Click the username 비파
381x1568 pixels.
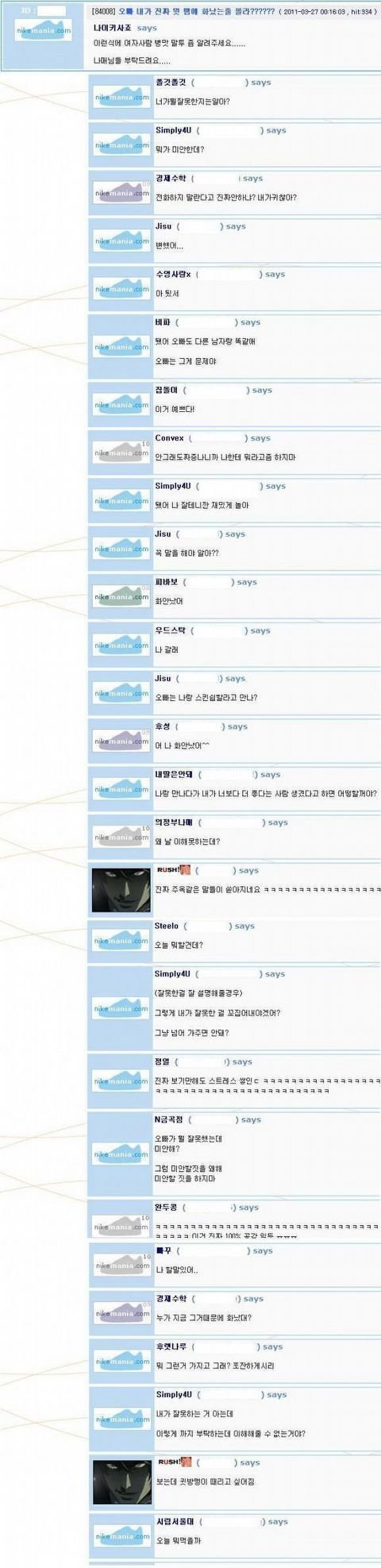(x=163, y=322)
